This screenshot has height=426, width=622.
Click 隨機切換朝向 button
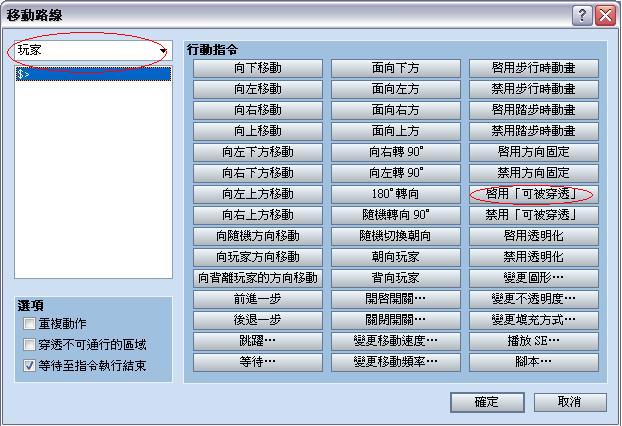pyautogui.click(x=396, y=236)
